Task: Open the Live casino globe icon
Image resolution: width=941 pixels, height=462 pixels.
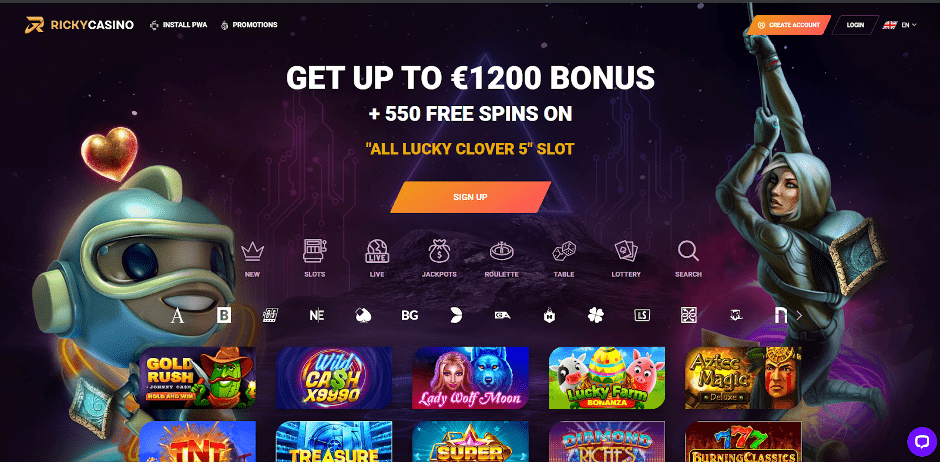Action: [377, 251]
